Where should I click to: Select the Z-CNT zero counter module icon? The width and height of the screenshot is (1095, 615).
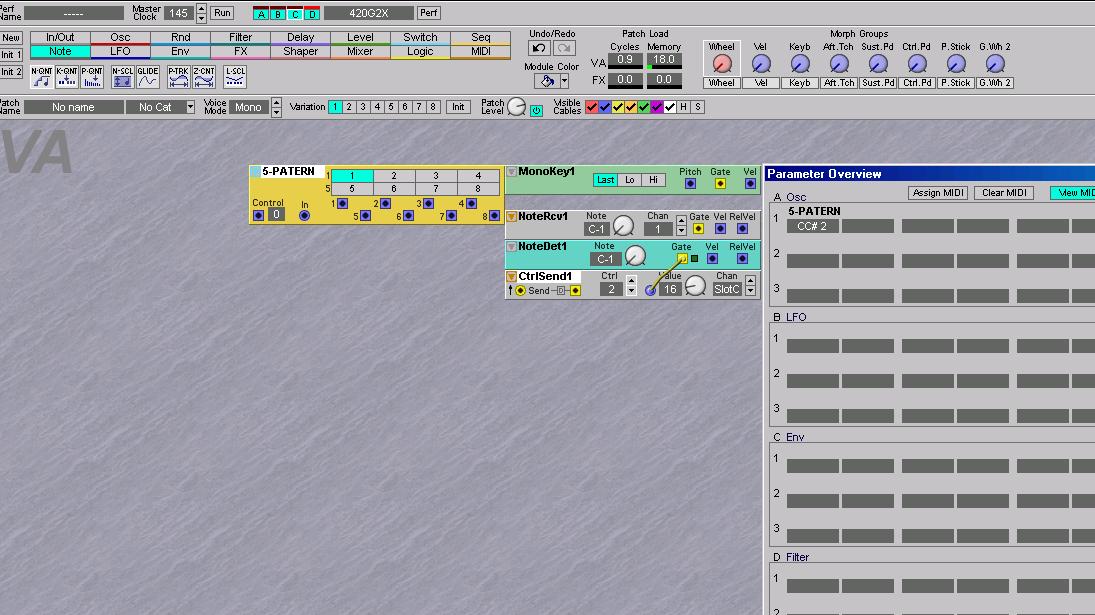204,77
